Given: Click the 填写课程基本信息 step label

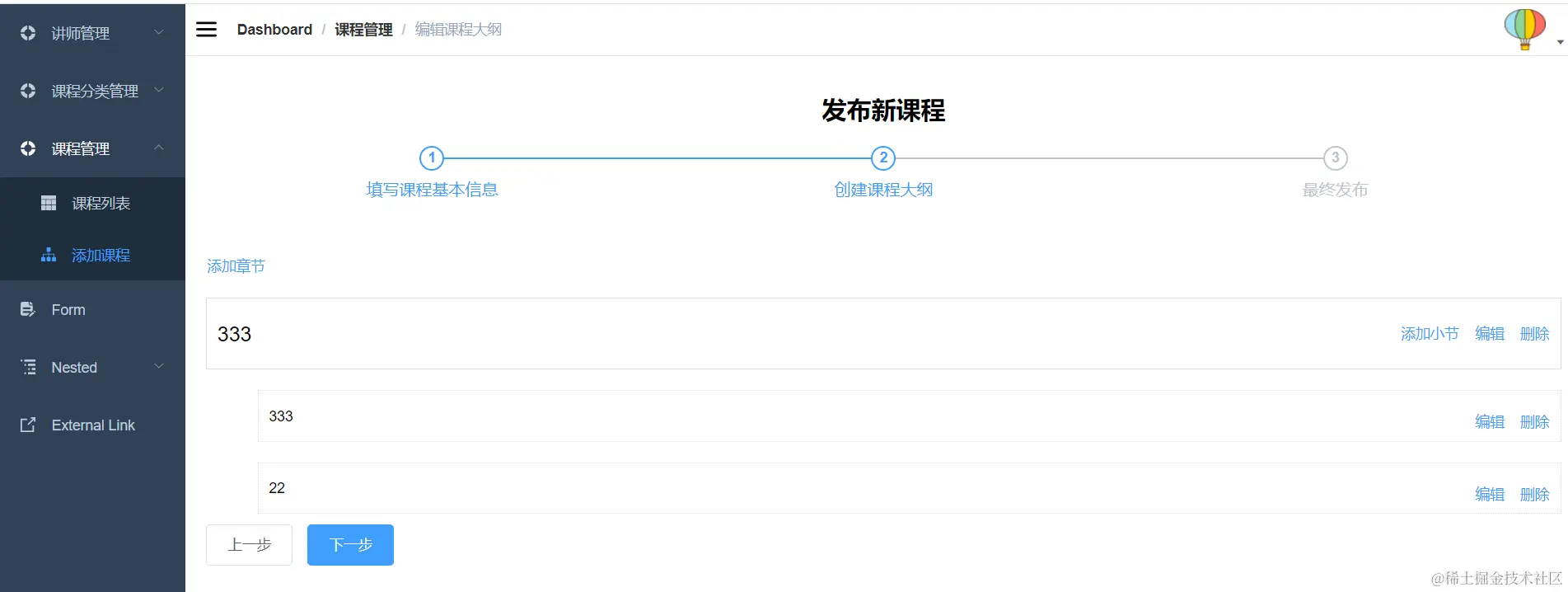Looking at the screenshot, I should tap(432, 190).
